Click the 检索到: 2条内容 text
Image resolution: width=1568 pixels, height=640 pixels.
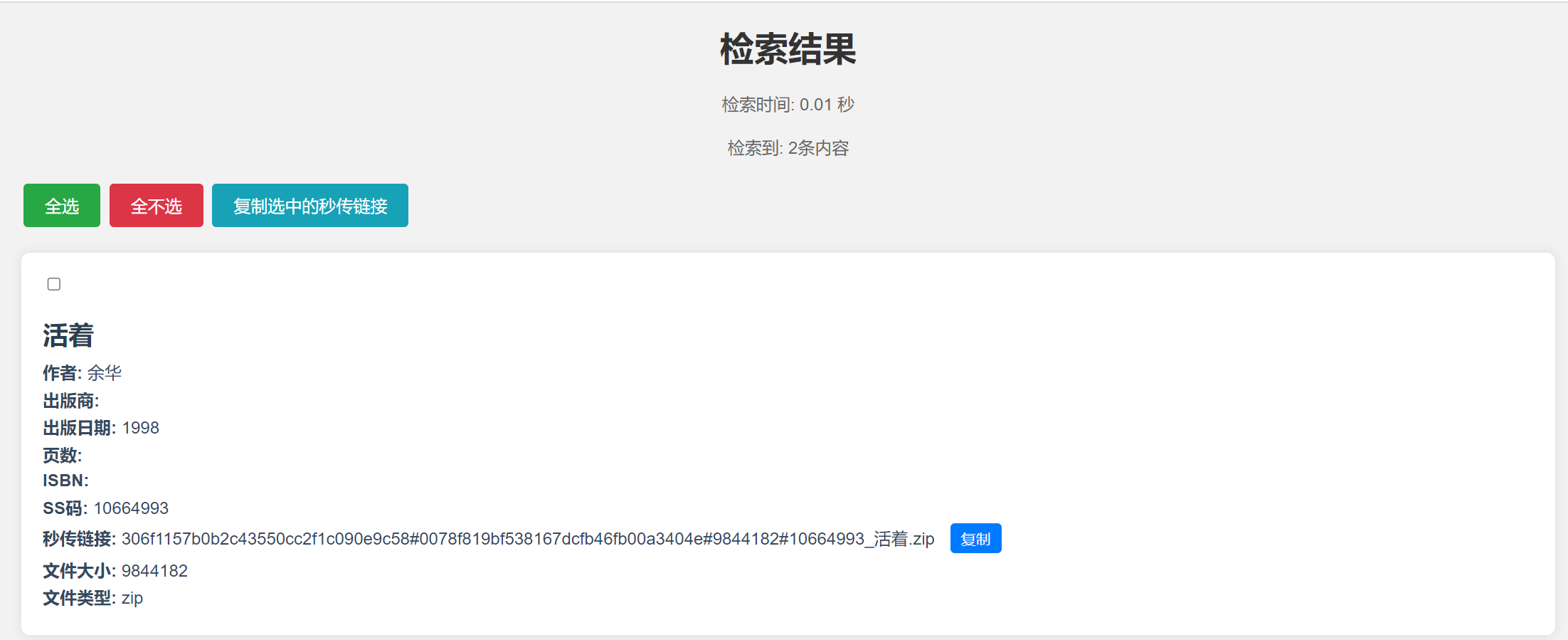tap(788, 148)
